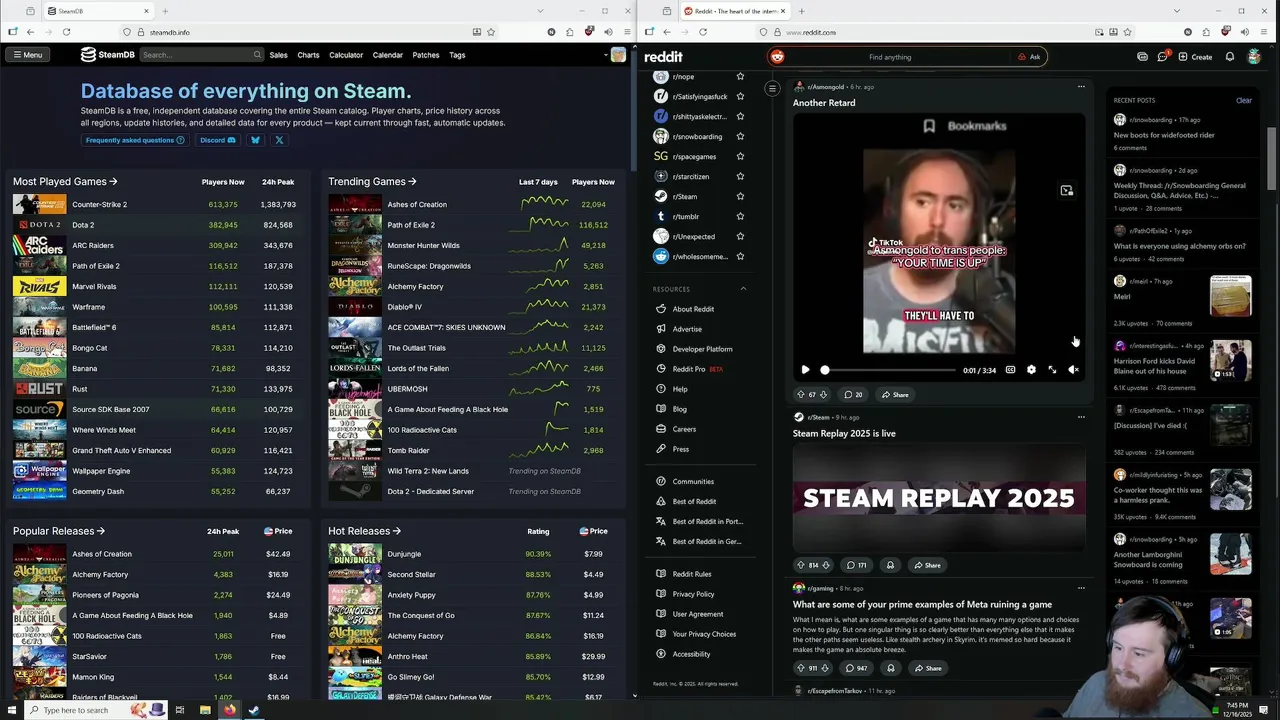Toggle favorite star for r/Steam
This screenshot has width=1280, height=720.
point(740,196)
